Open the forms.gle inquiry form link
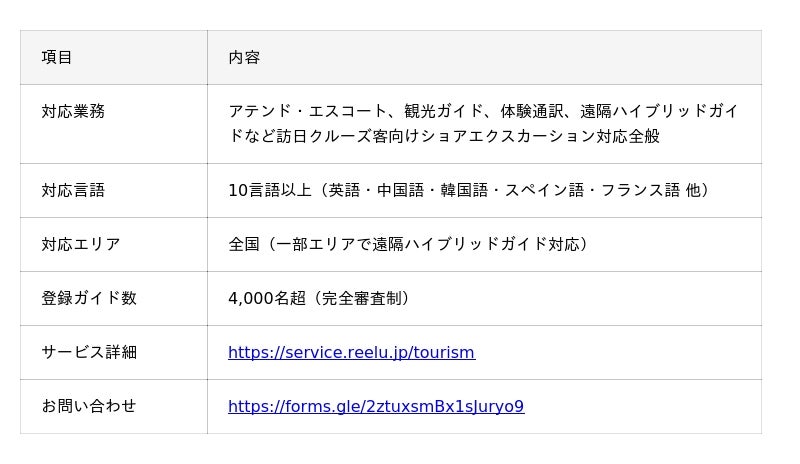The height and width of the screenshot is (464, 800). click(375, 406)
